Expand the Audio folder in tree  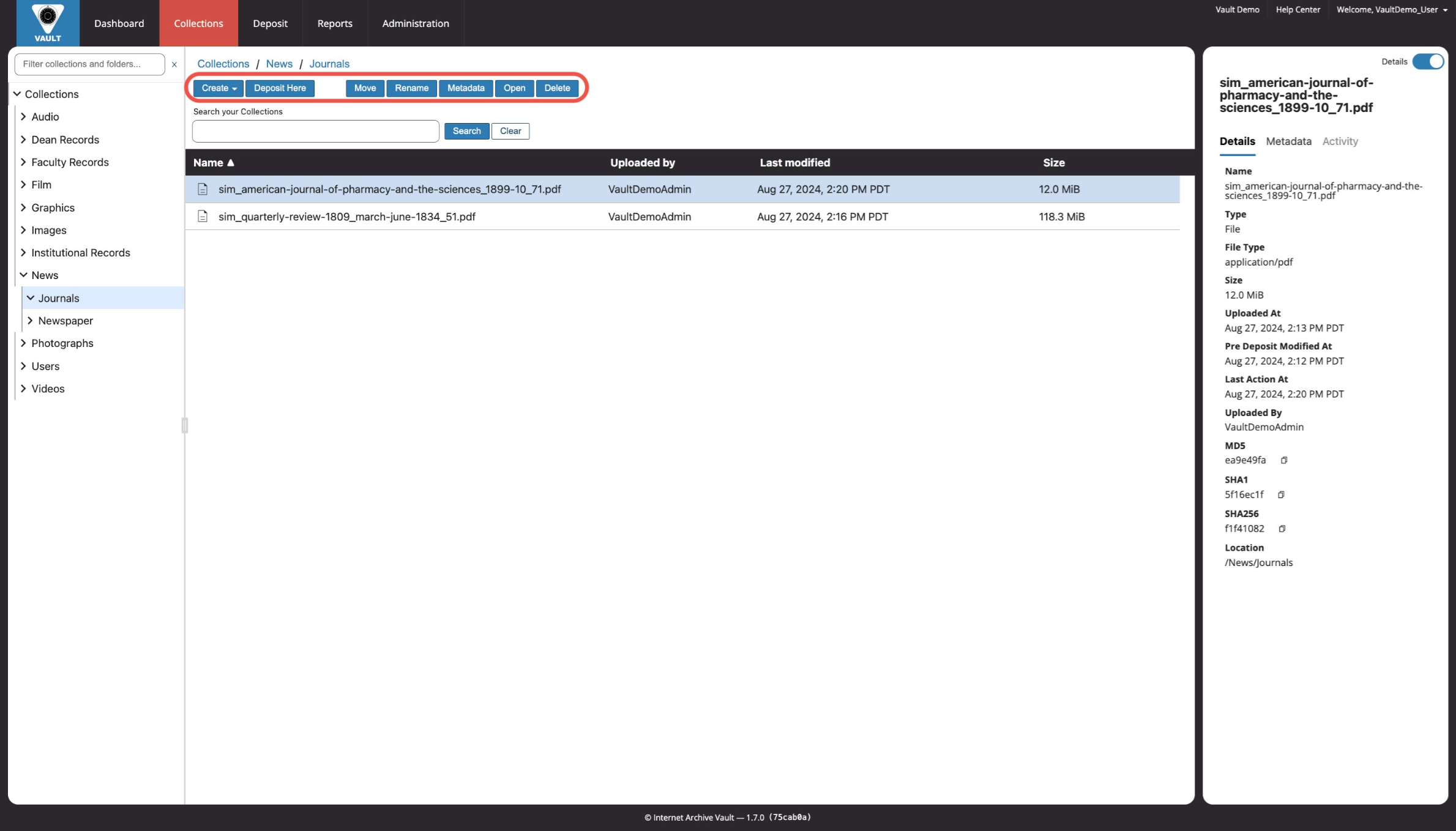click(23, 116)
